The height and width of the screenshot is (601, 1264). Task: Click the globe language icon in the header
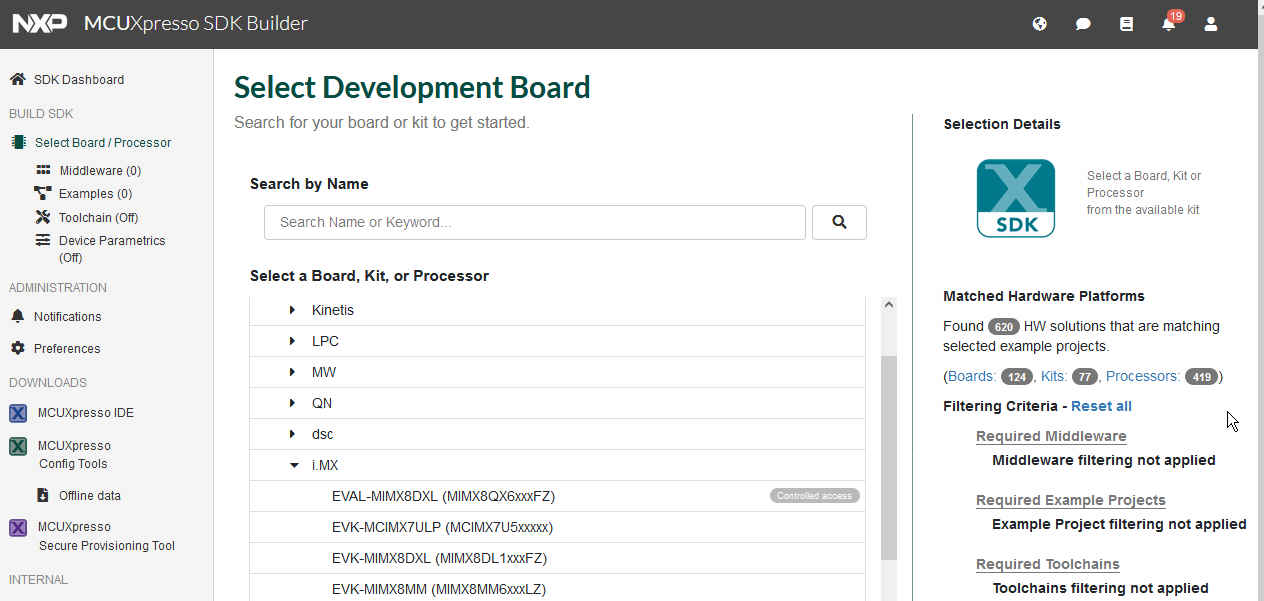[x=1039, y=23]
